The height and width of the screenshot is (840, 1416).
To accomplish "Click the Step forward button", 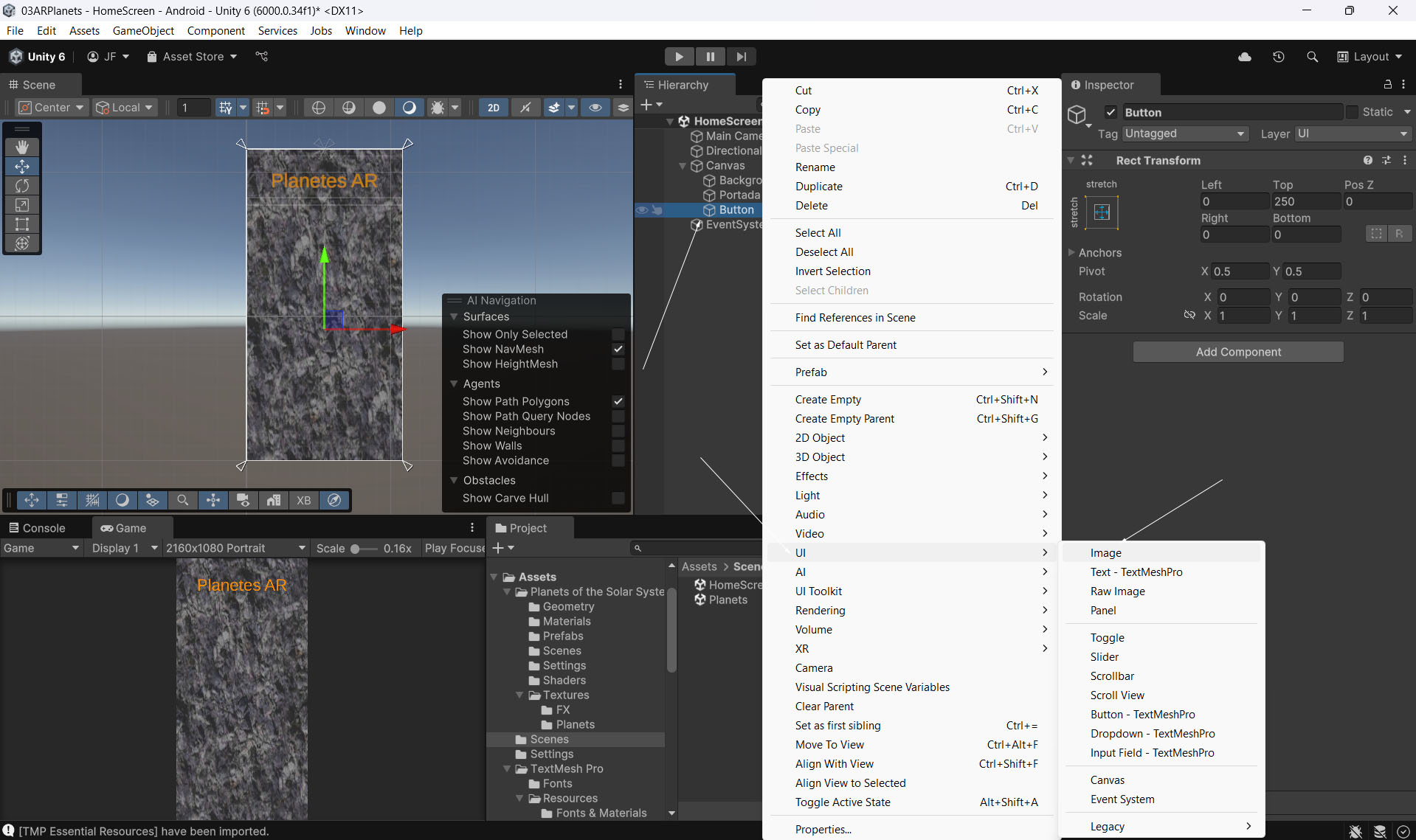I will (741, 57).
